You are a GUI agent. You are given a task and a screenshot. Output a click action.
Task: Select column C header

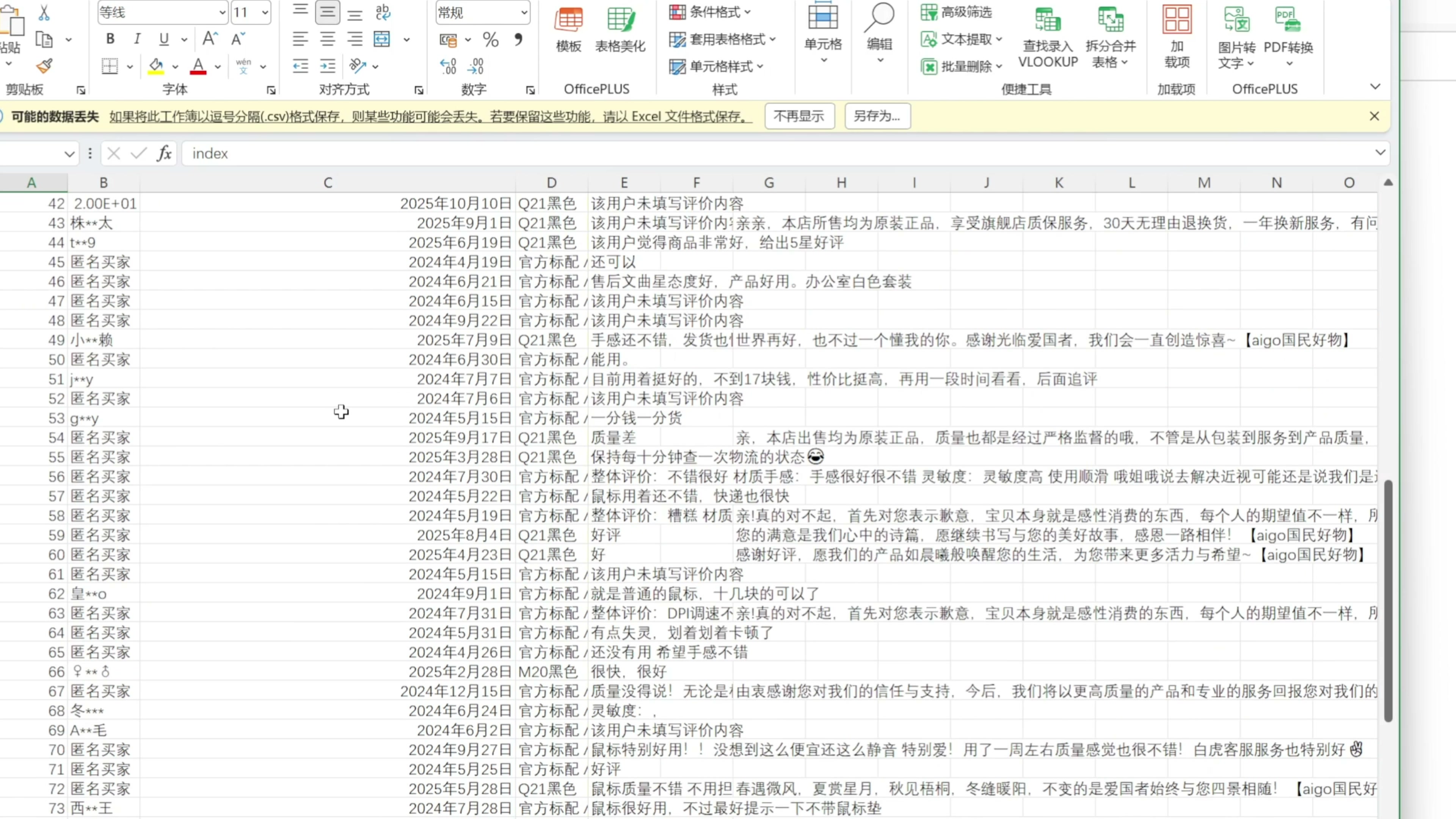coord(328,182)
